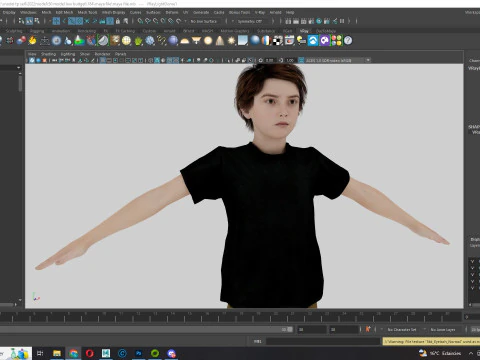Show hidden system tray icons chevron
The image size is (480, 360).
[471, 353]
